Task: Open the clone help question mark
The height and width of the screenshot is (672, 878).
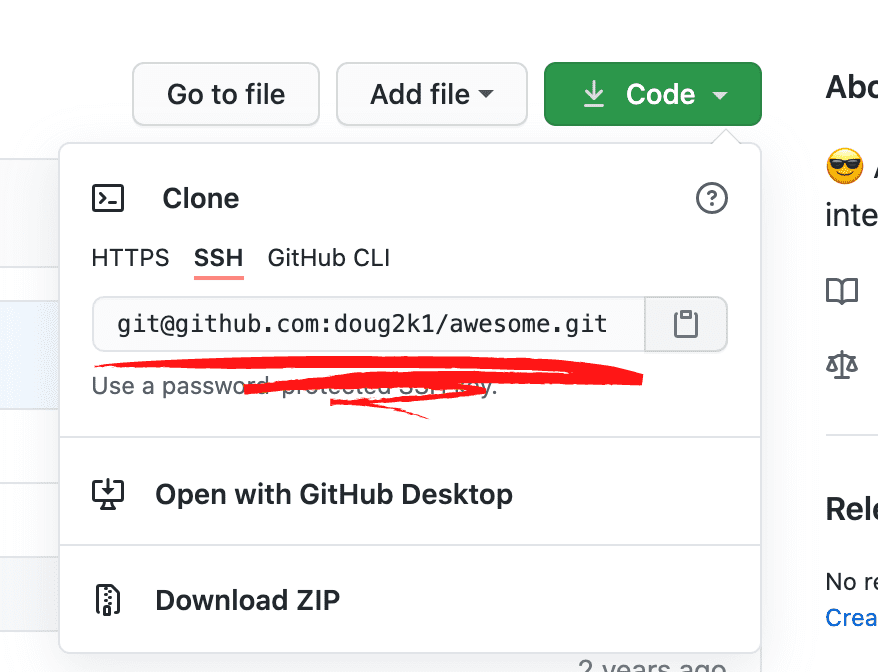Action: pos(711,199)
